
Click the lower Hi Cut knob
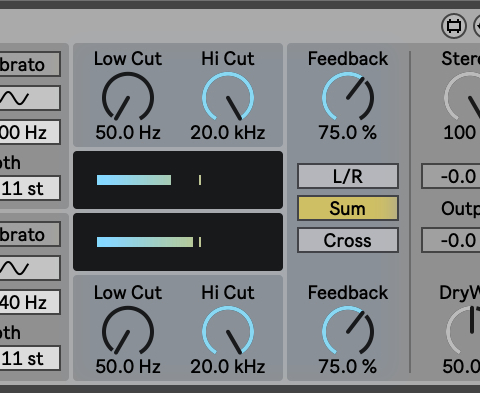tap(228, 332)
